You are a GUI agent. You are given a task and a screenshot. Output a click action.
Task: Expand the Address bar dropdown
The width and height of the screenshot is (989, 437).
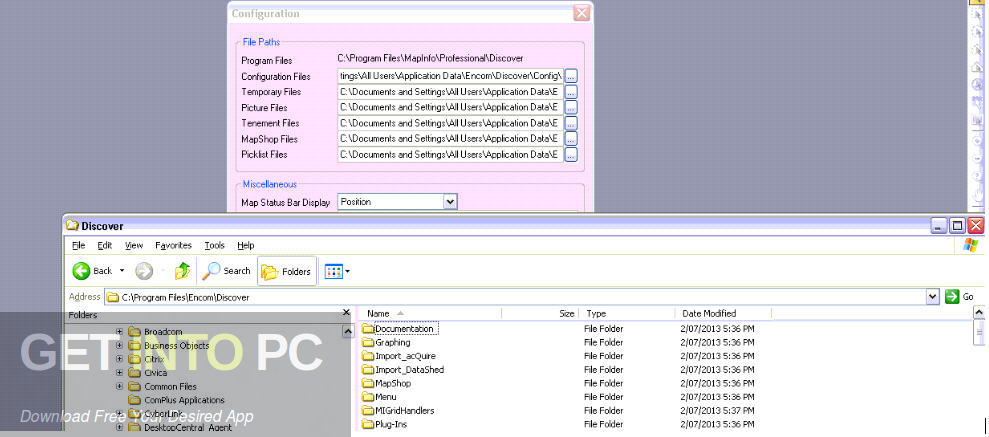pyautogui.click(x=933, y=297)
